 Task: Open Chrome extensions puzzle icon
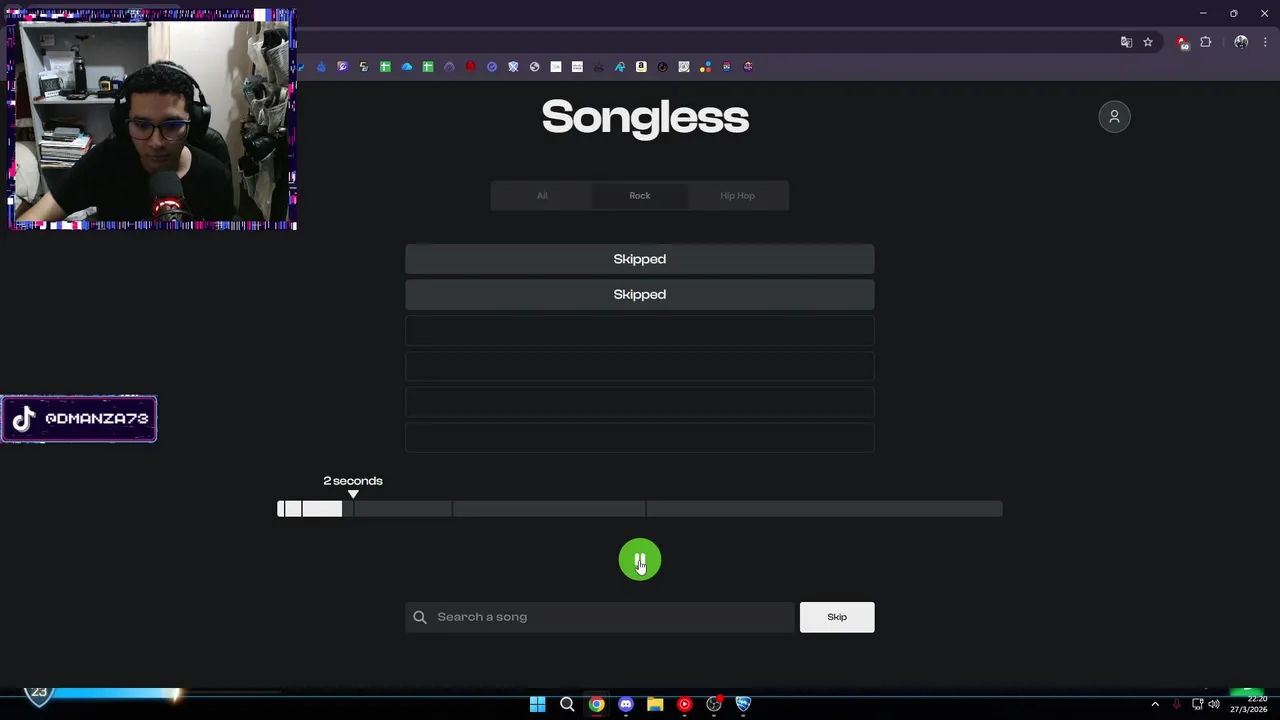(x=1205, y=42)
